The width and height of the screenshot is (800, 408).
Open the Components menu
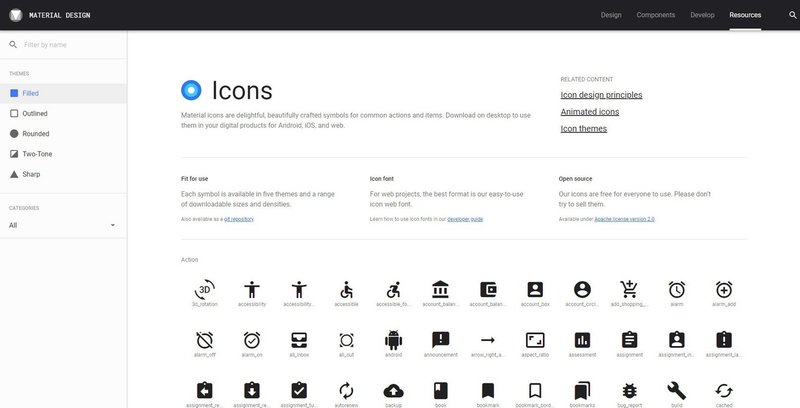point(656,15)
